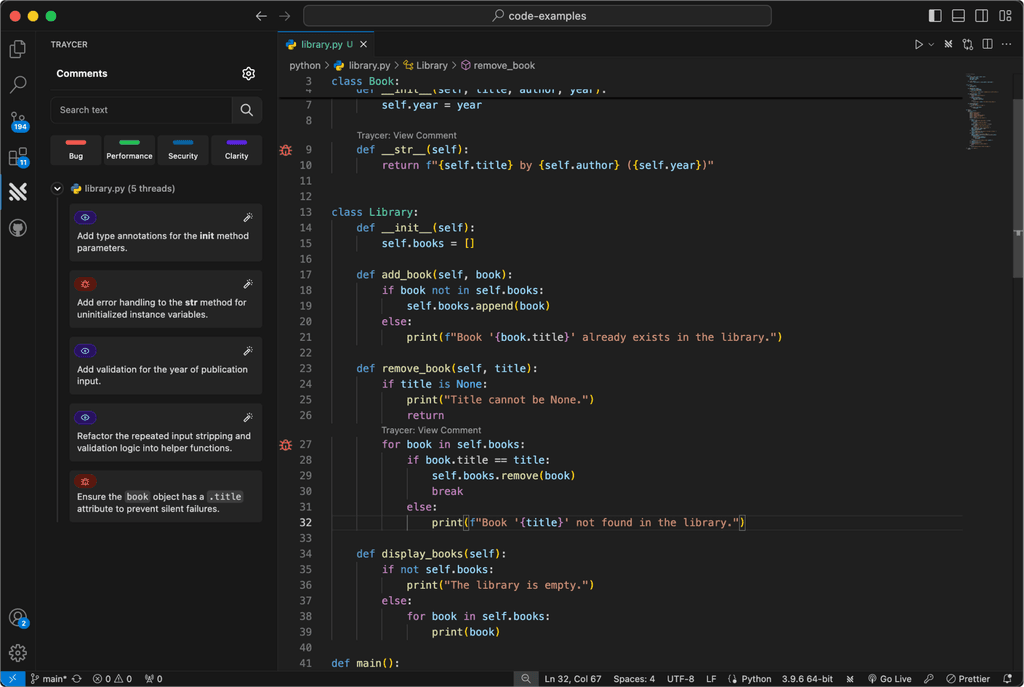Click "Traycer: View Comment" above __str__ method
This screenshot has width=1024, height=687.
(406, 135)
